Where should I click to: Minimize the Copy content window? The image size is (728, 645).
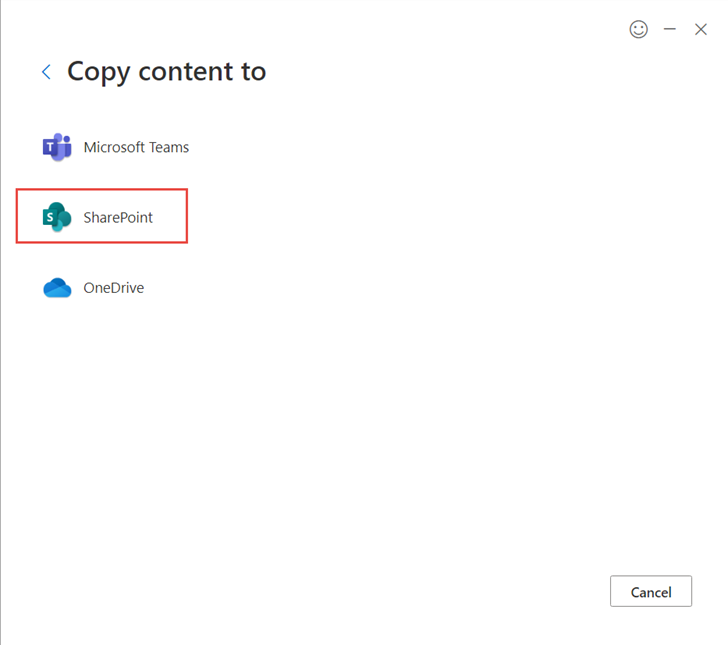(670, 29)
